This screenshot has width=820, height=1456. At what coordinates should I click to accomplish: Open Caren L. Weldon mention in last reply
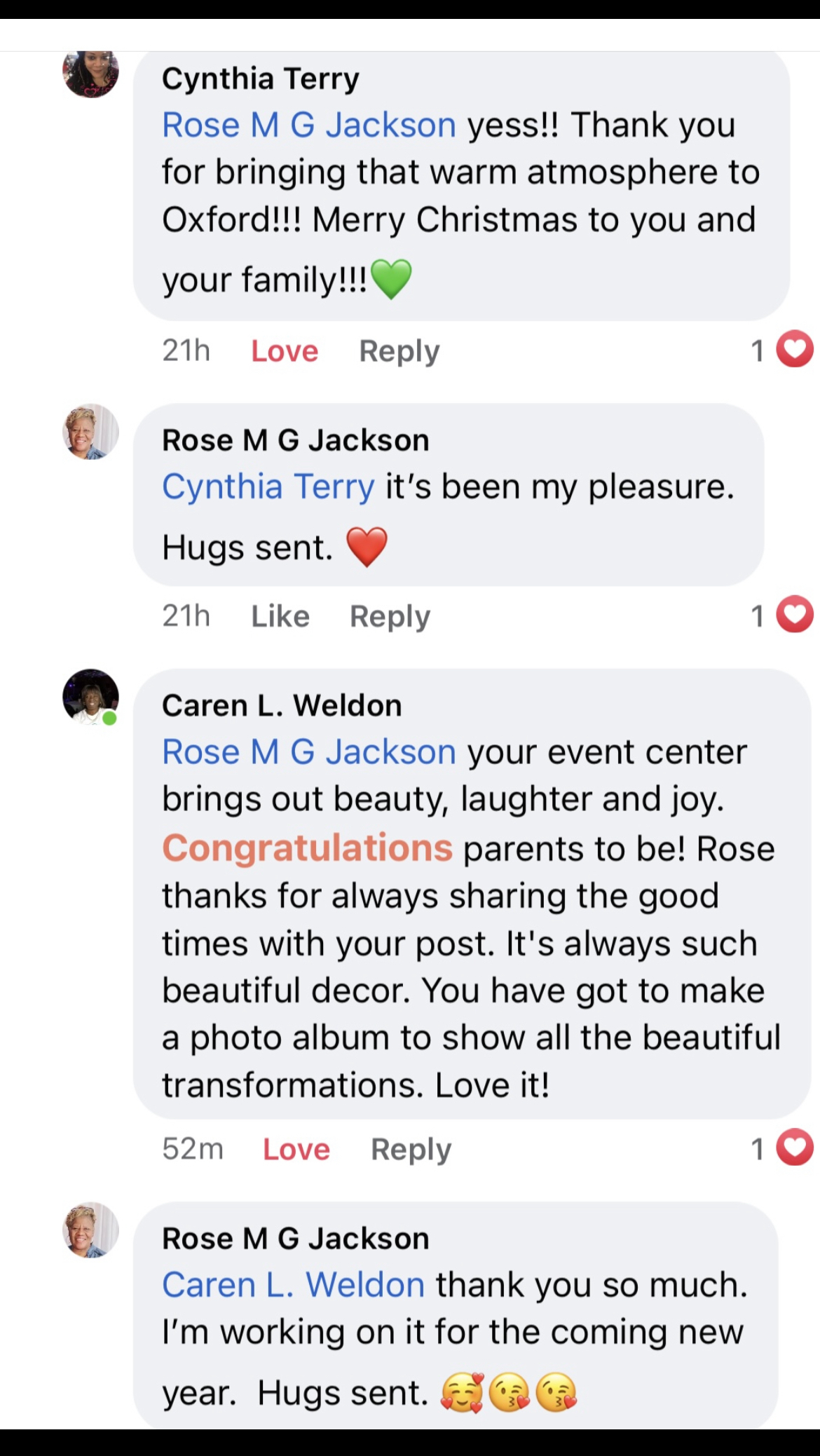coord(293,1285)
